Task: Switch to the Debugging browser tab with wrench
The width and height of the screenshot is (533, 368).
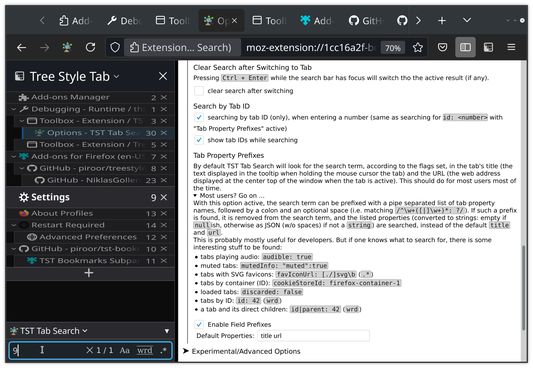Action: click(x=123, y=21)
